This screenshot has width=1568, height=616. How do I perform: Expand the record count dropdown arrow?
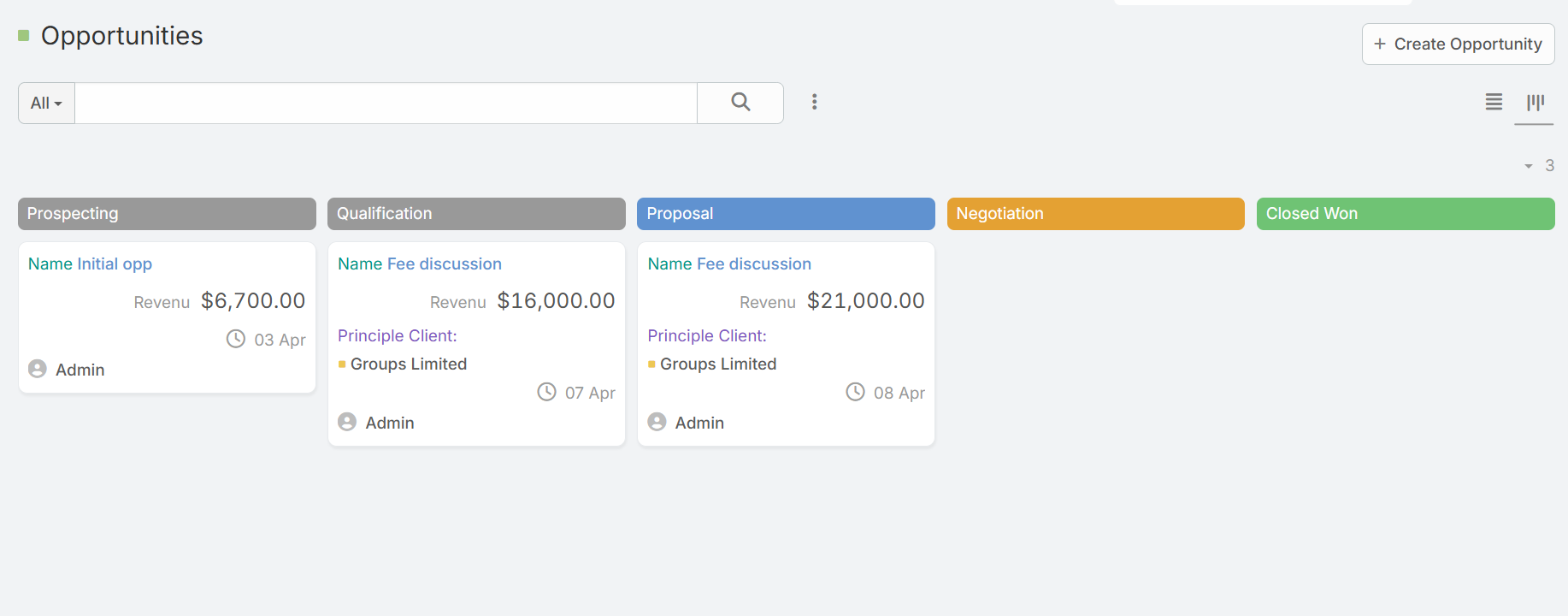[1529, 166]
